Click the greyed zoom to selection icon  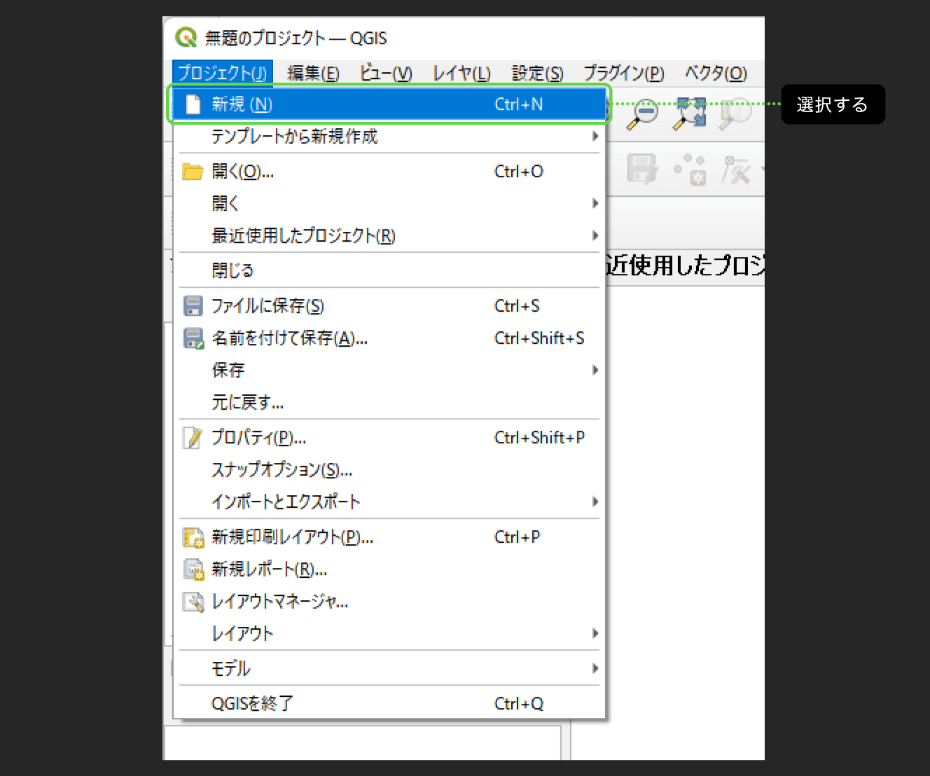(x=734, y=114)
